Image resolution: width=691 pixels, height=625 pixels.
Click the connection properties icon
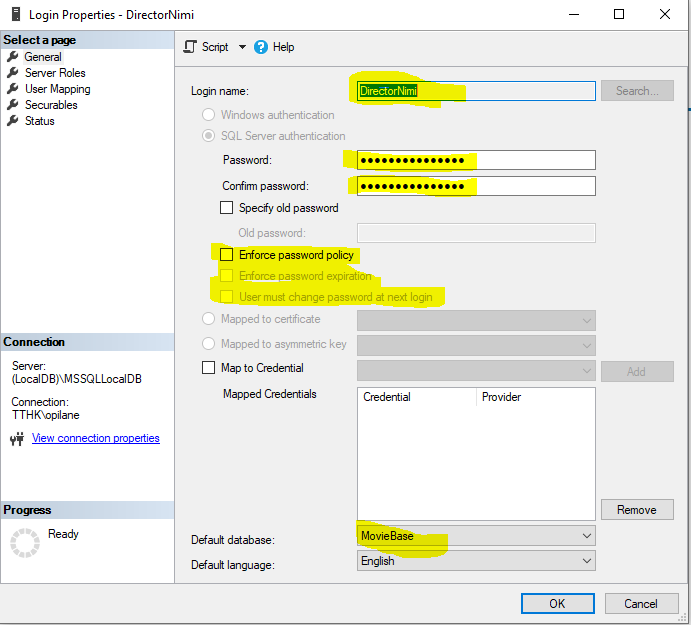pos(17,439)
